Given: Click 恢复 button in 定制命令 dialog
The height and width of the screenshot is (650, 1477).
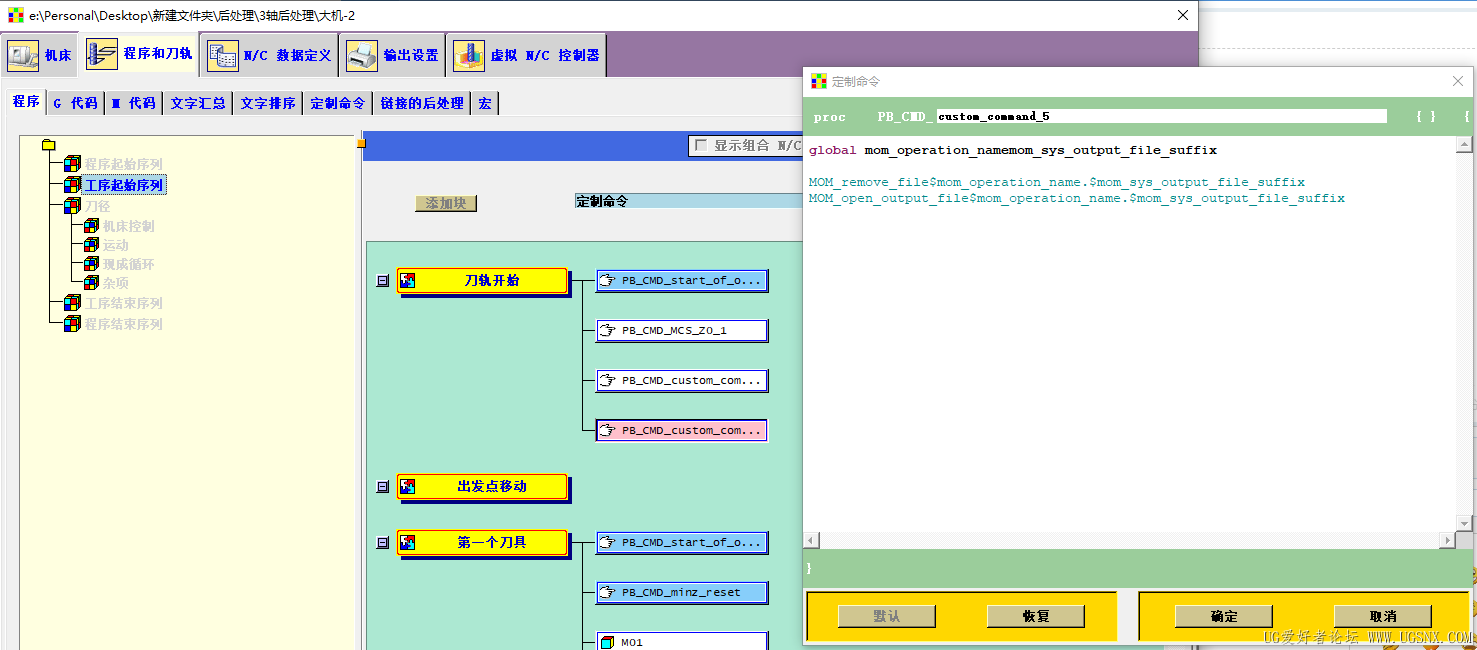Looking at the screenshot, I should point(1035,616).
